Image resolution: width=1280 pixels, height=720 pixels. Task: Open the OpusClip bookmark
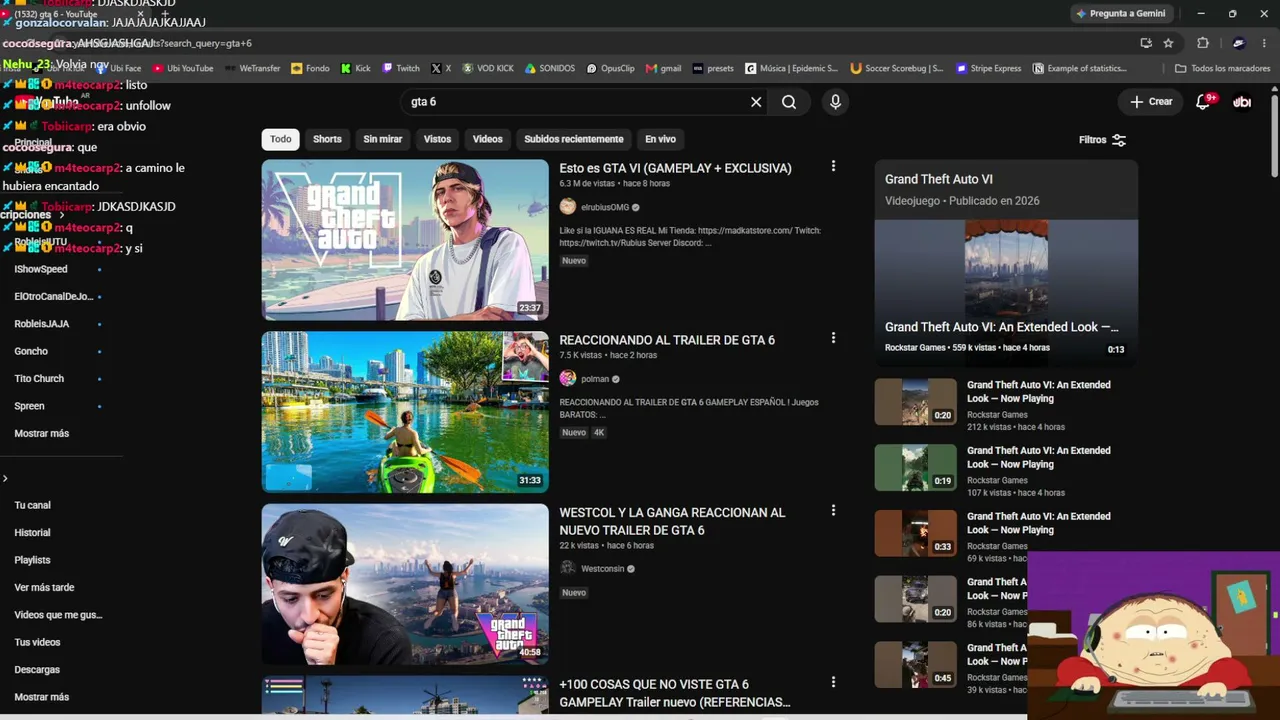tap(611, 69)
